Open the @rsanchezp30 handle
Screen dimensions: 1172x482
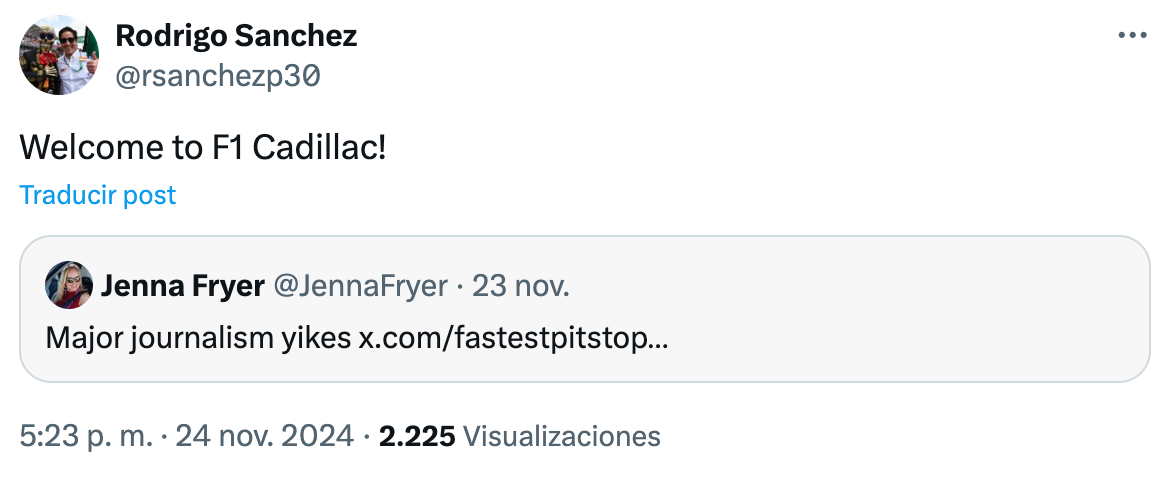(x=219, y=77)
